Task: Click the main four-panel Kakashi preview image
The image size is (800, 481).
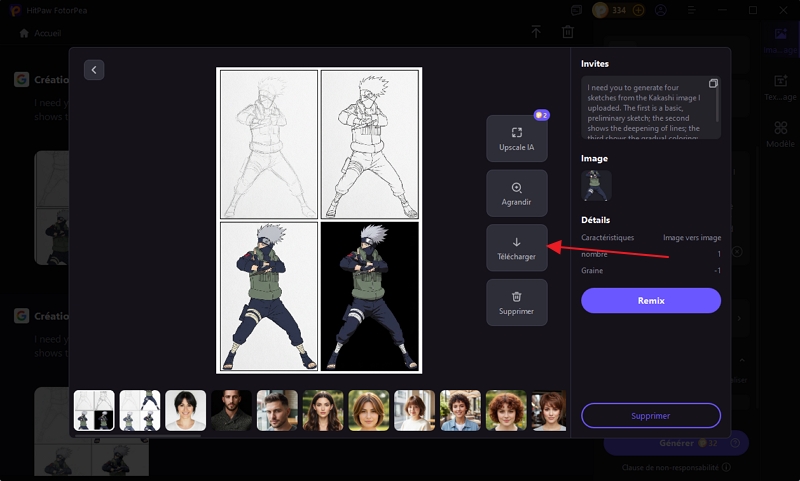Action: click(x=319, y=220)
